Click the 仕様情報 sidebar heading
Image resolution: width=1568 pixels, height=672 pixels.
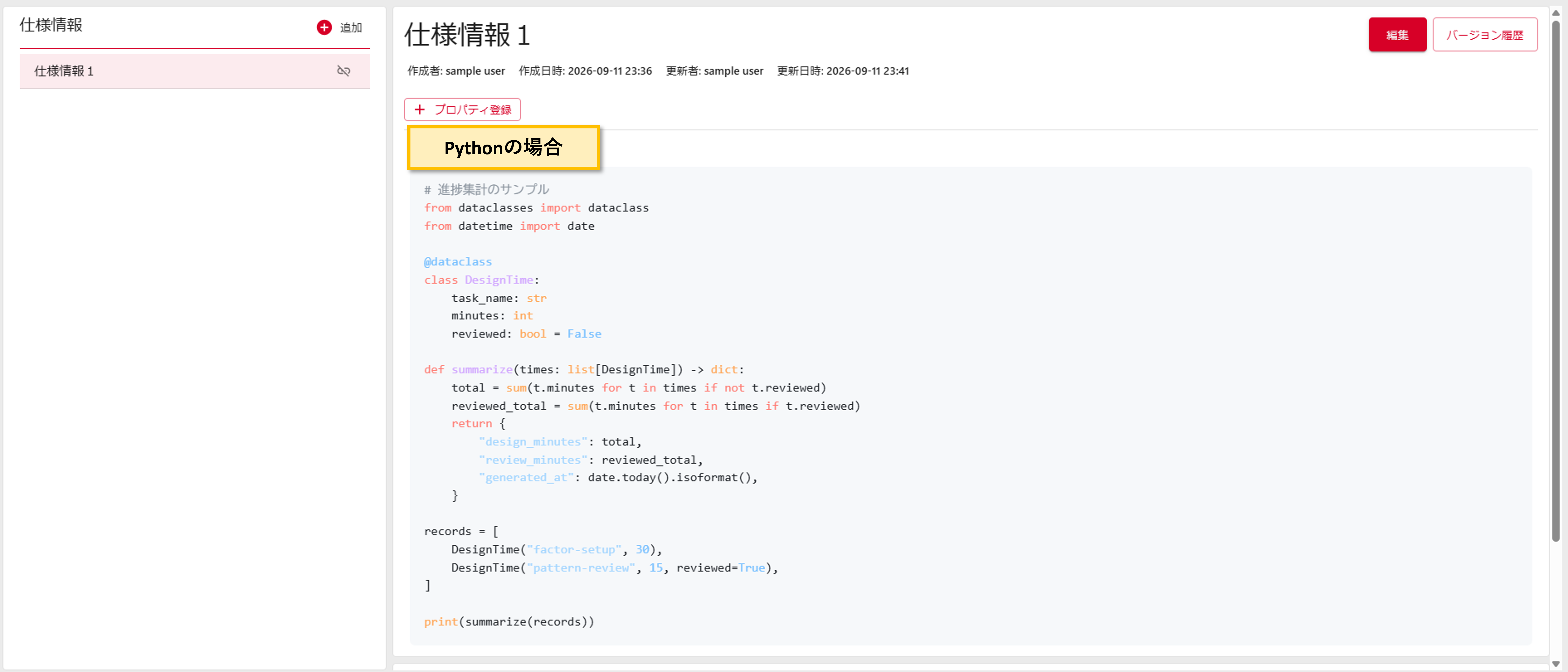(51, 25)
